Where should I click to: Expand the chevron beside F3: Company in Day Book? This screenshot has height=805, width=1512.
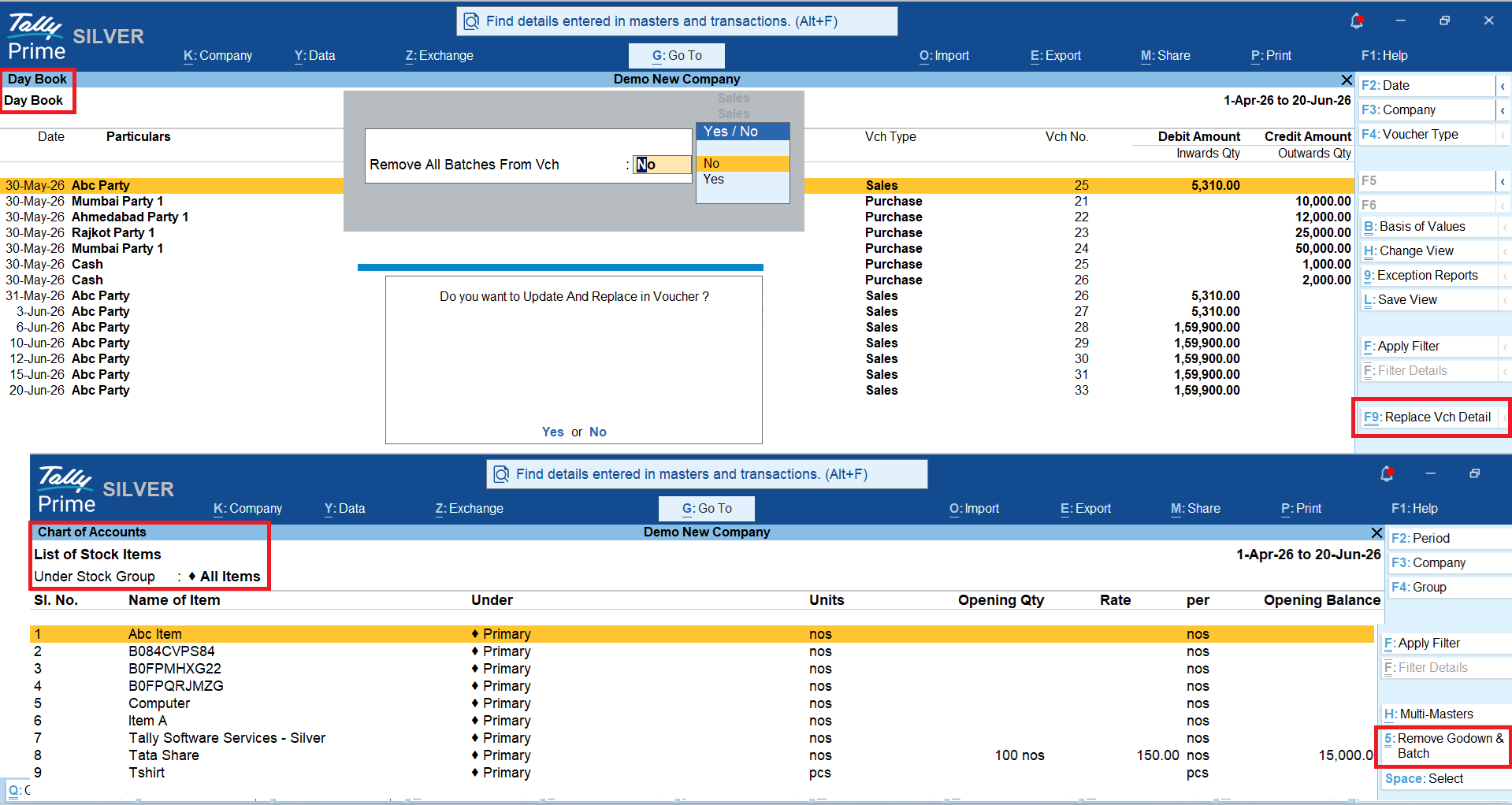[1503, 110]
